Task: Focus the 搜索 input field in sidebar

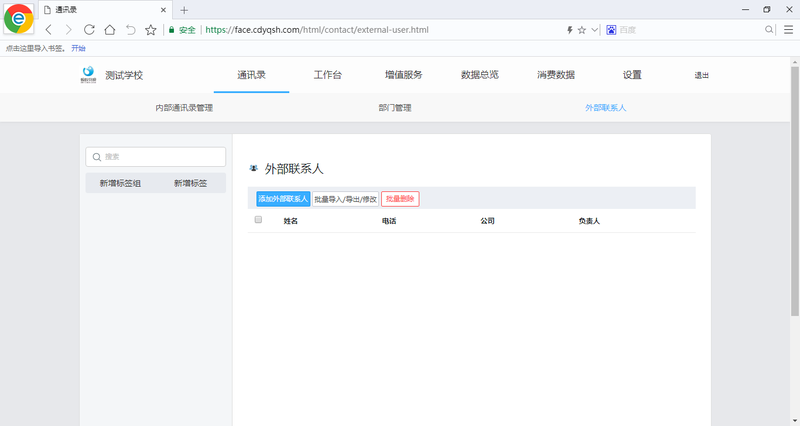Action: pos(155,157)
